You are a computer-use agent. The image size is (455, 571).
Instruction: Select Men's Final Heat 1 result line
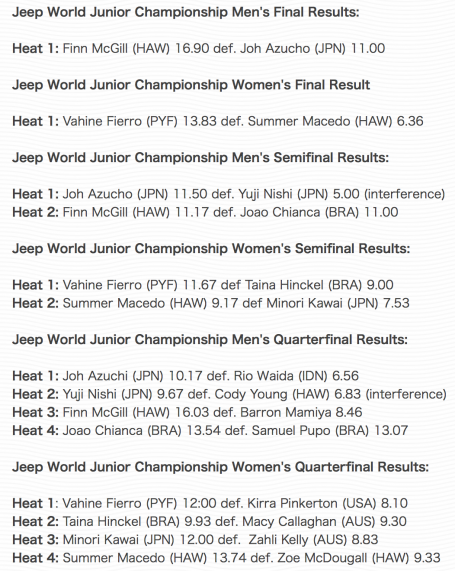pos(199,48)
